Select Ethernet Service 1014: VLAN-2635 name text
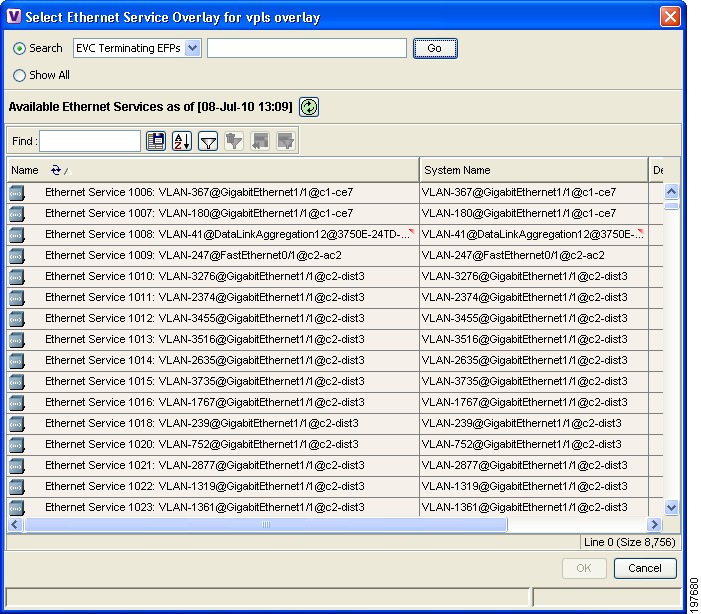Image resolution: width=701 pixels, height=614 pixels. coord(205,360)
